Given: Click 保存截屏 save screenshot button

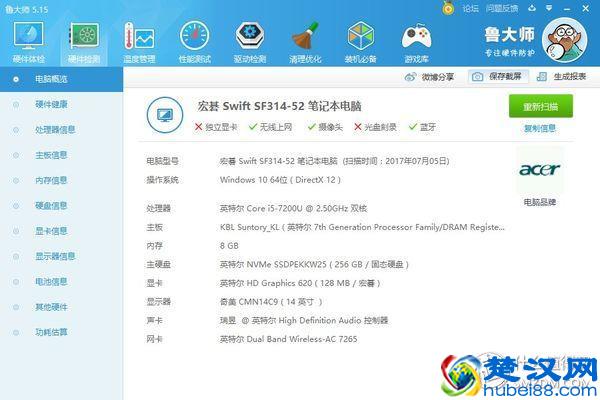Looking at the screenshot, I should click(x=497, y=77).
